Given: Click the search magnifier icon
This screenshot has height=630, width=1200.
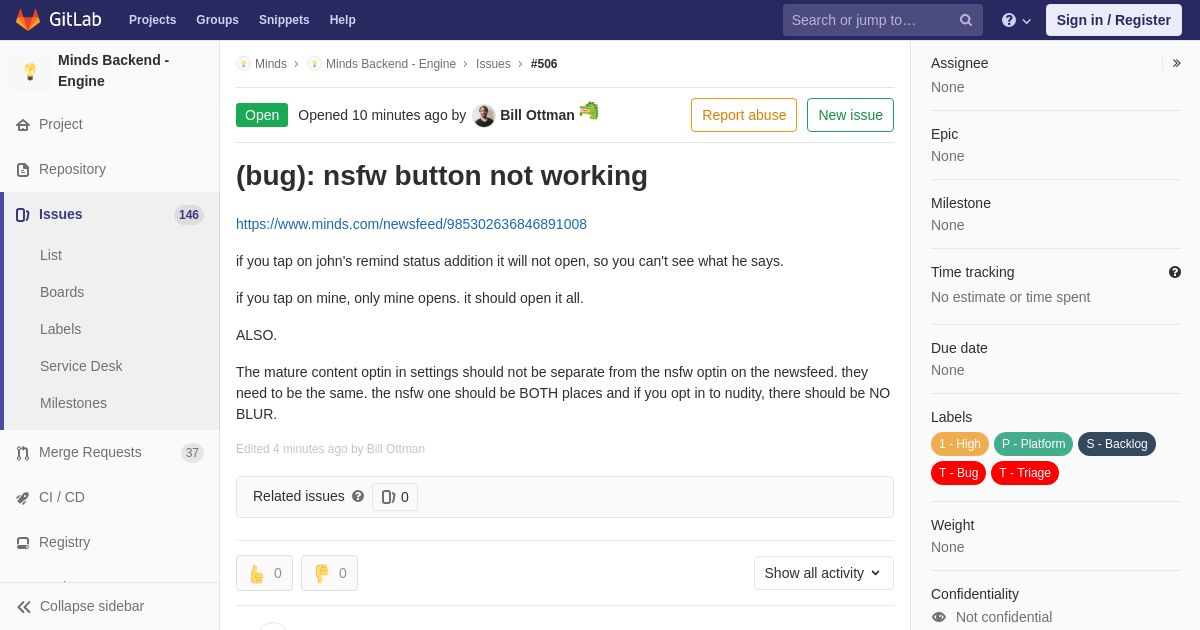Looking at the screenshot, I should click(966, 20).
